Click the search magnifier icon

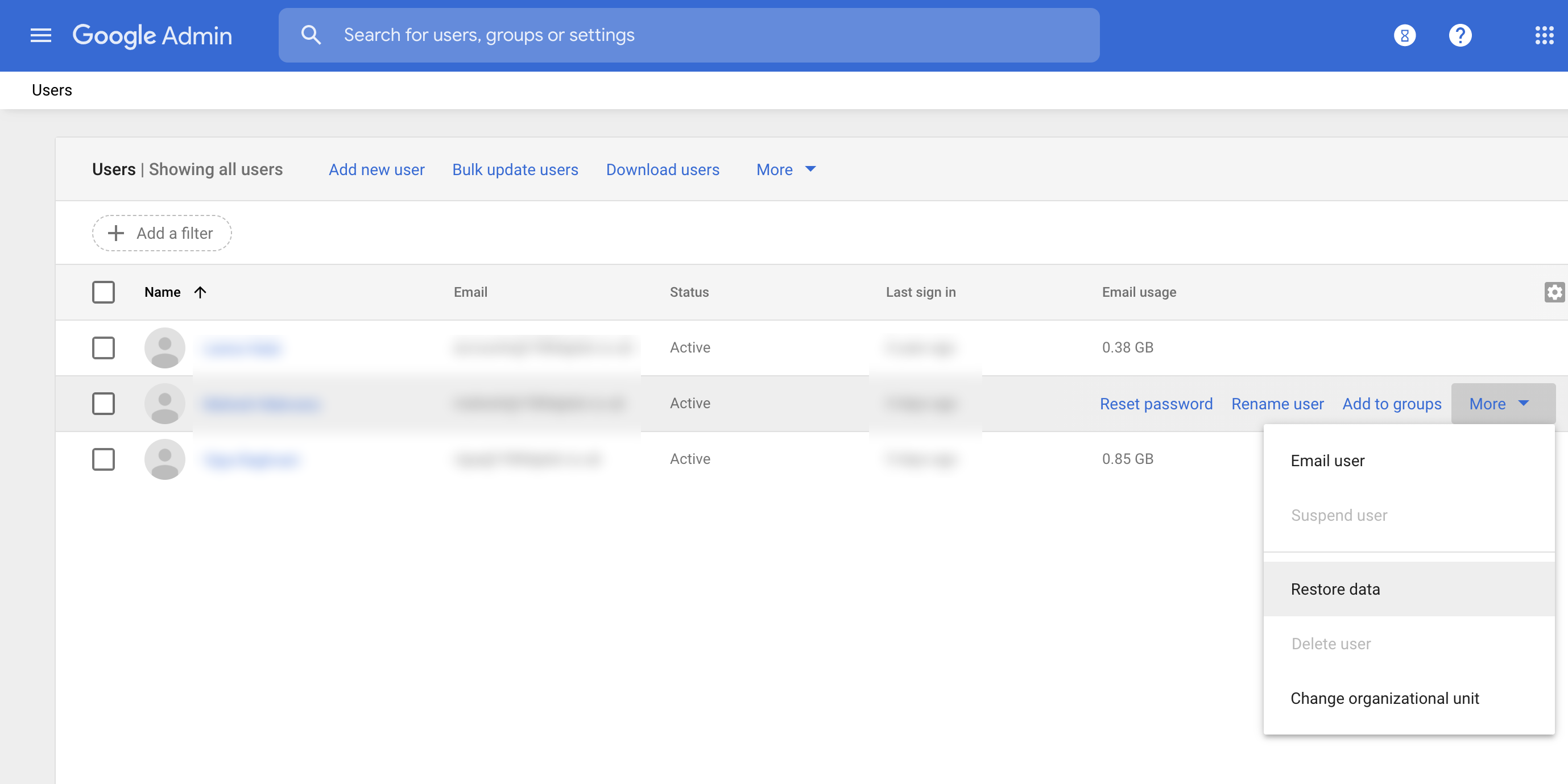point(311,35)
